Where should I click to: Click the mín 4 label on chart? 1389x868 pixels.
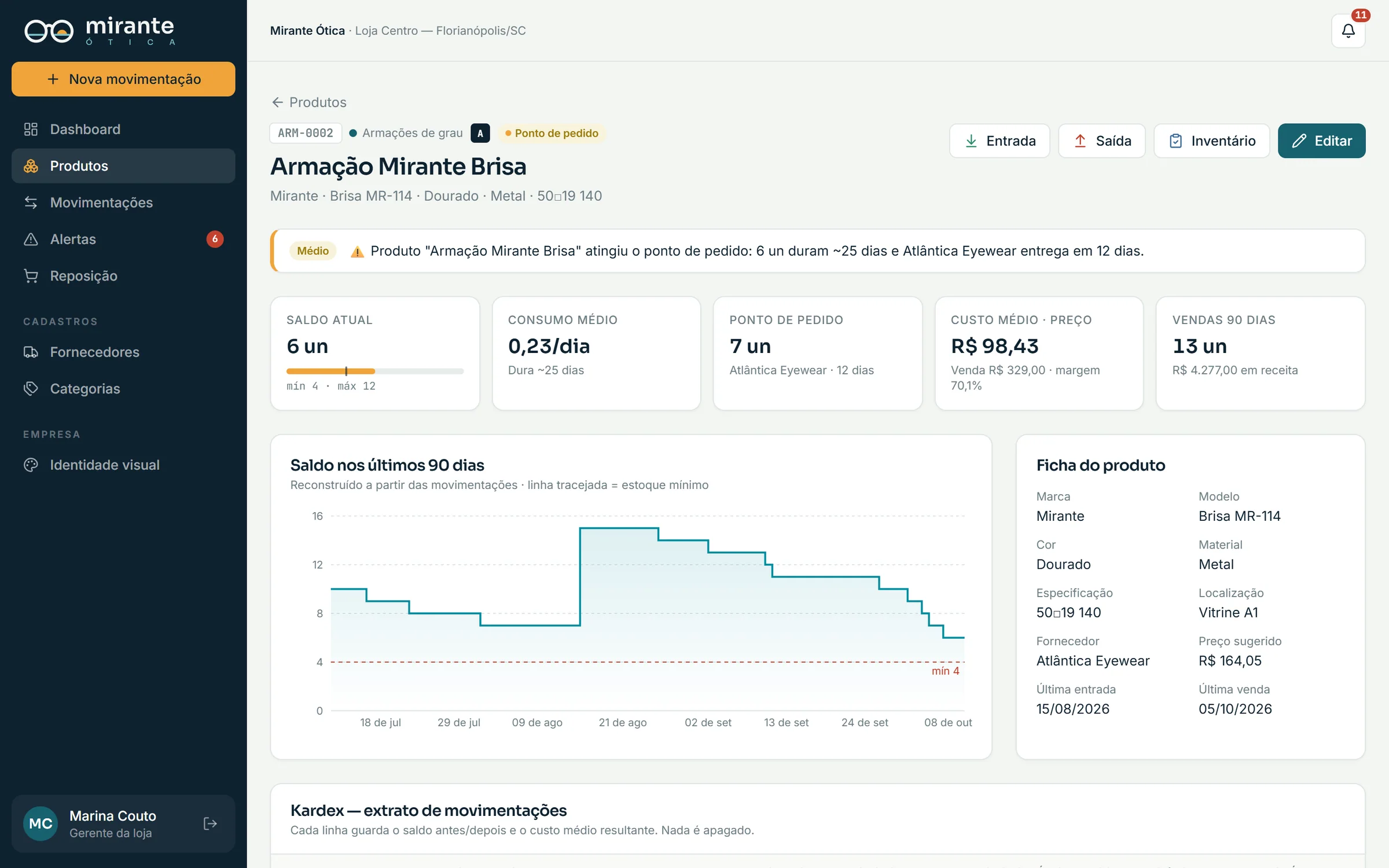pos(945,671)
